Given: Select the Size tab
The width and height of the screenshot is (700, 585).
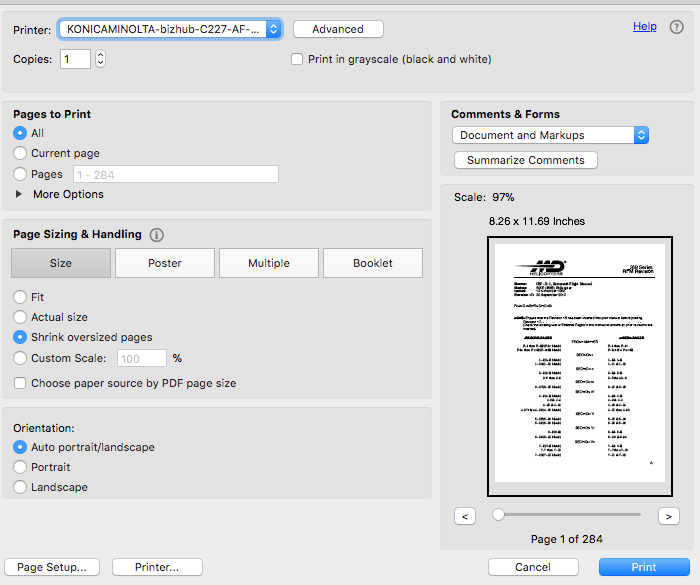Looking at the screenshot, I should click(61, 263).
